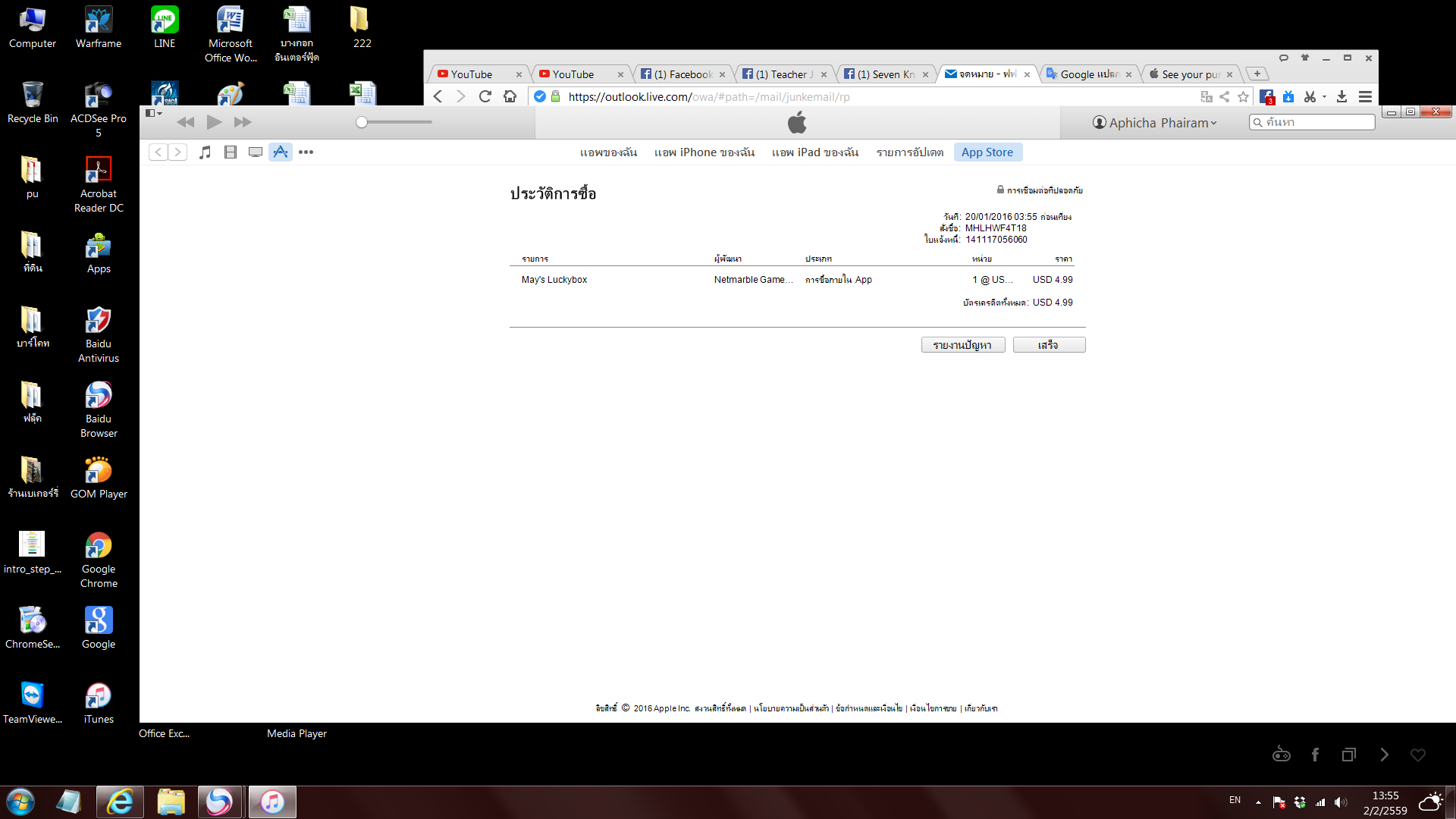The height and width of the screenshot is (819, 1456).
Task: Go back using the iTunes back arrow
Action: click(158, 152)
